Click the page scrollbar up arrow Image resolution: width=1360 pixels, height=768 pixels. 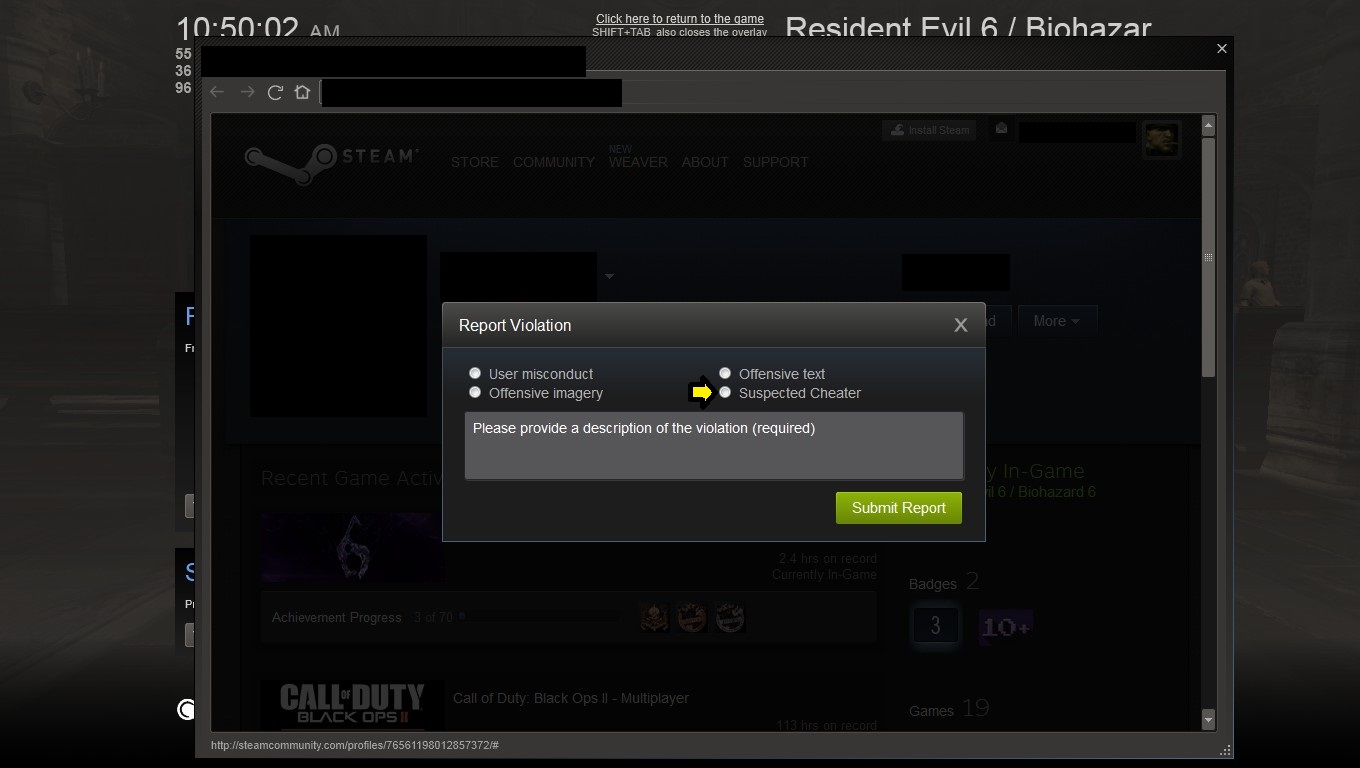[1208, 125]
